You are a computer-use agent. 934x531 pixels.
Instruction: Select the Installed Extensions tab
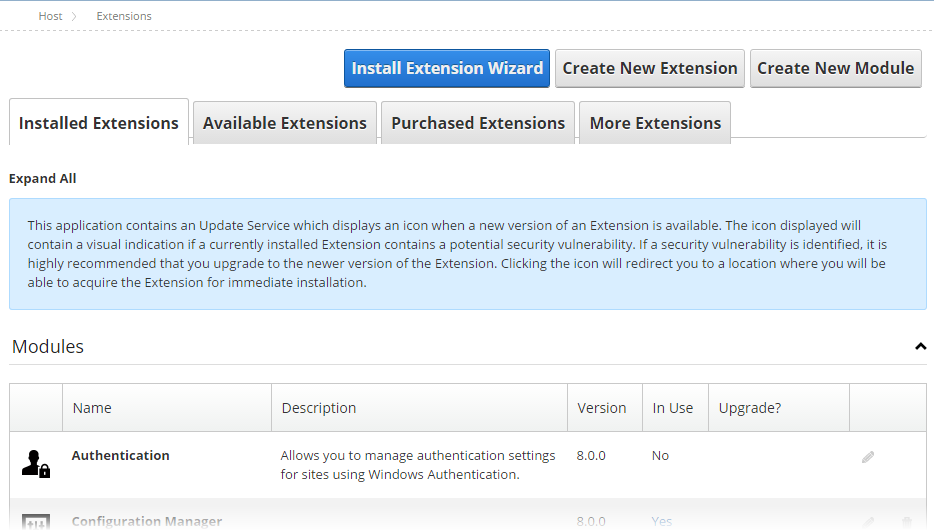coord(99,123)
